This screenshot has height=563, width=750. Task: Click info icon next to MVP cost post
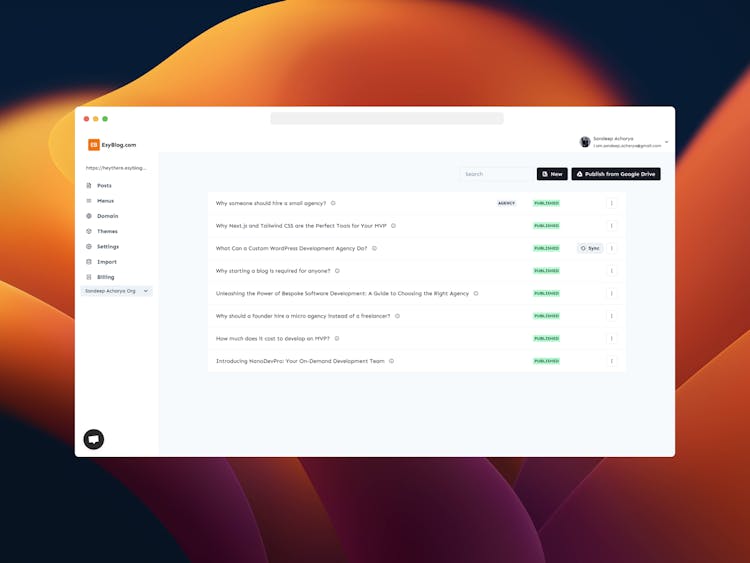click(337, 338)
